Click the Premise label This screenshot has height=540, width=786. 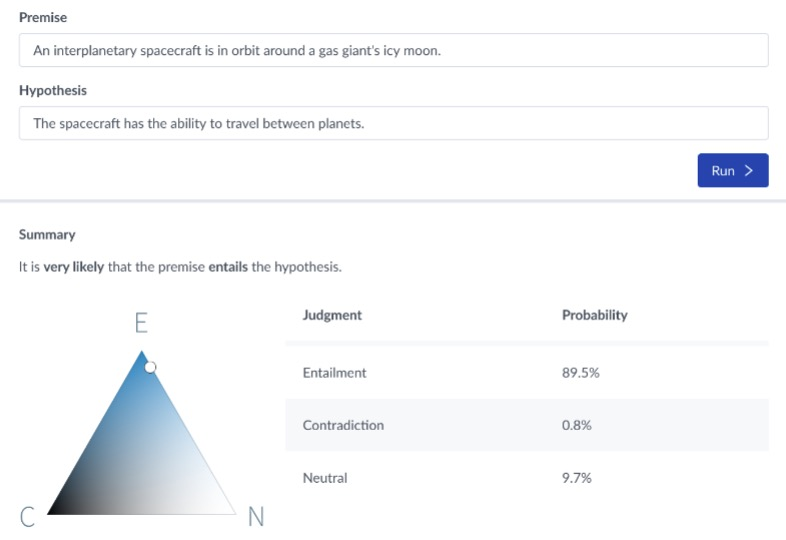click(x=43, y=18)
